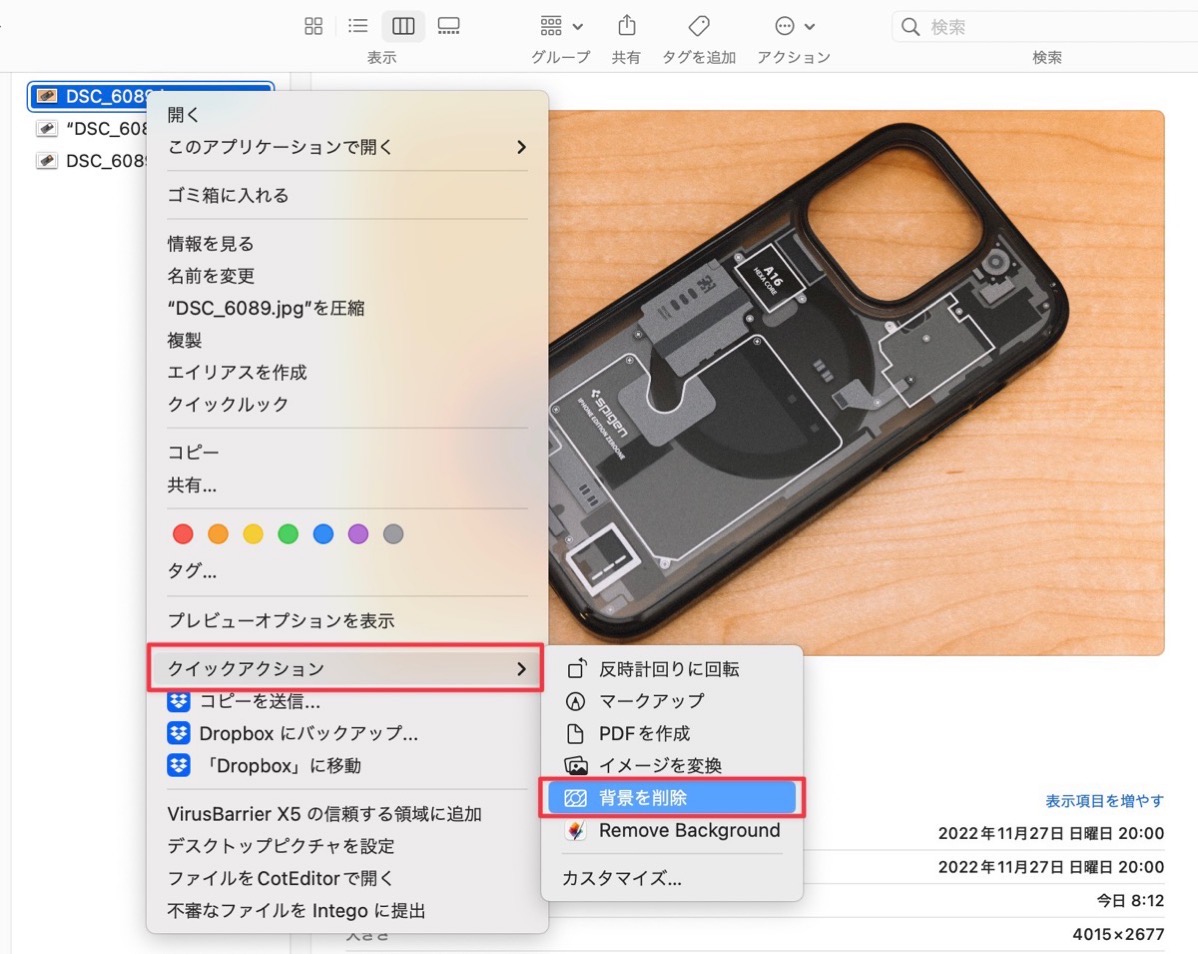The width and height of the screenshot is (1198, 954).
Task: Apply the yellow tag color
Action: (x=253, y=534)
